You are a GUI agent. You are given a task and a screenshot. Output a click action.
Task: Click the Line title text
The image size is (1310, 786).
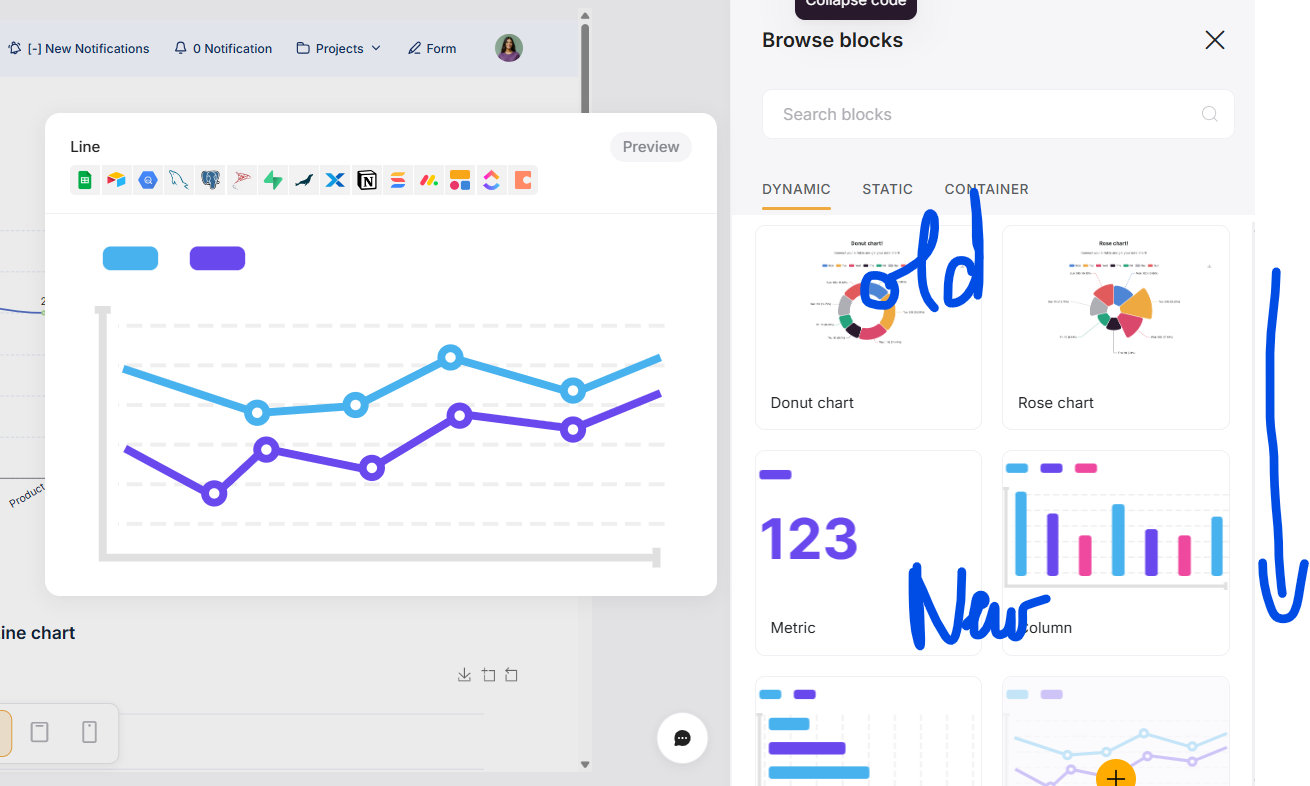[x=85, y=147]
